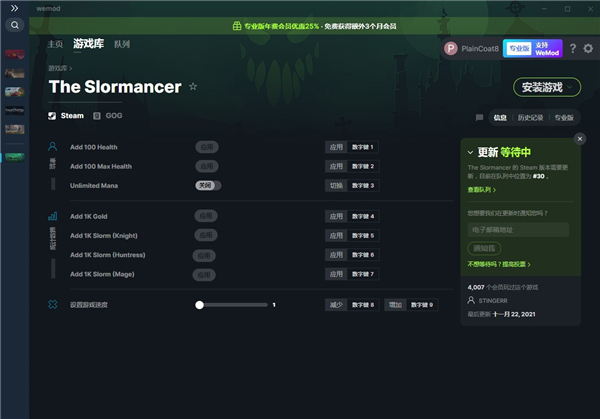Open the 专业版 pro tab
The image size is (600, 419).
pos(564,117)
